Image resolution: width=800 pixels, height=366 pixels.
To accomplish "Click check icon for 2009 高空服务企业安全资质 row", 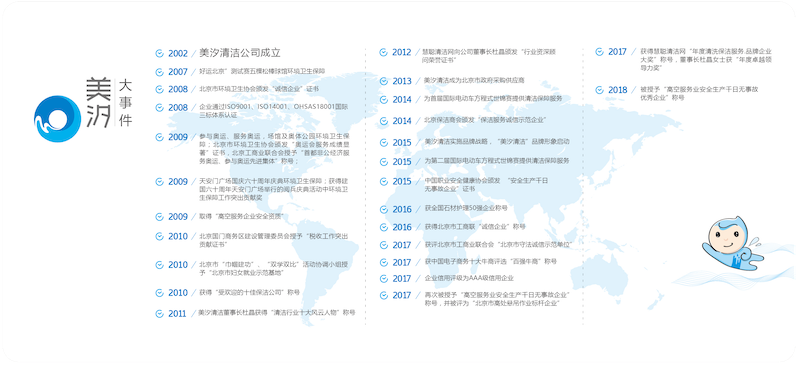I will click(x=159, y=216).
